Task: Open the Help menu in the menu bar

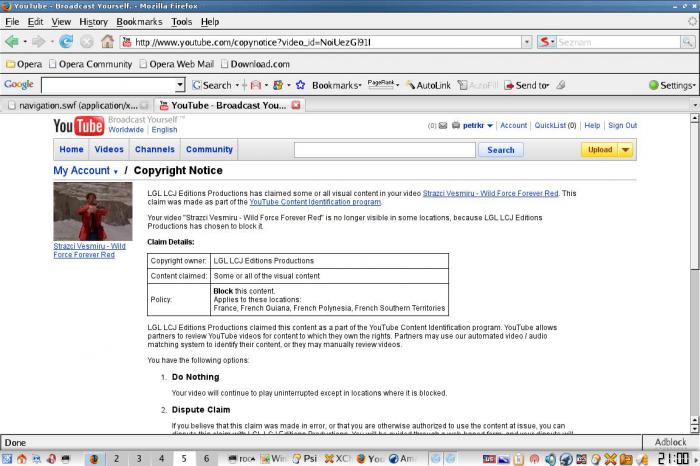Action: click(210, 22)
